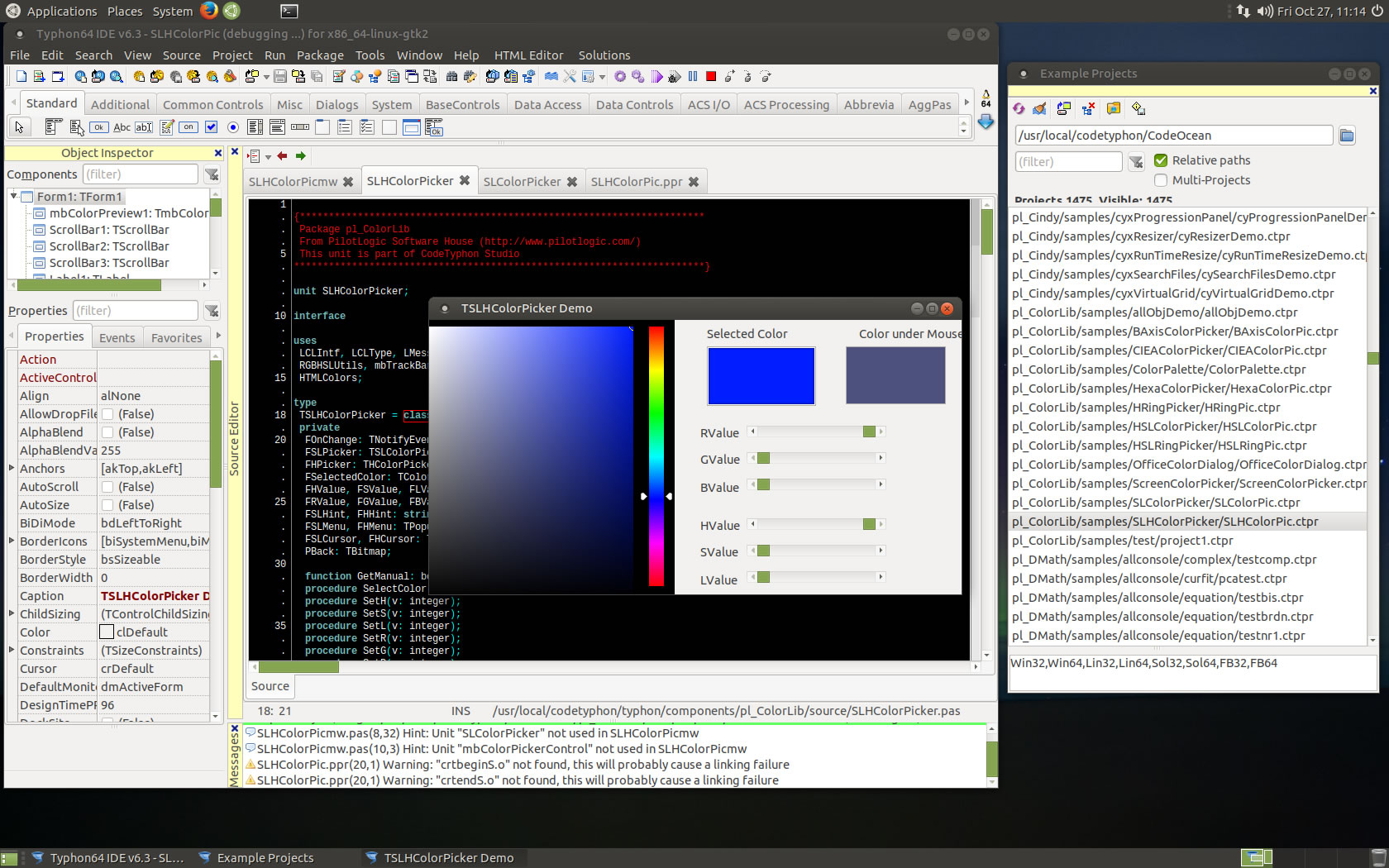Select the TLabel 'Abc' component icon
Screen dimensions: 1389x868
(x=122, y=127)
